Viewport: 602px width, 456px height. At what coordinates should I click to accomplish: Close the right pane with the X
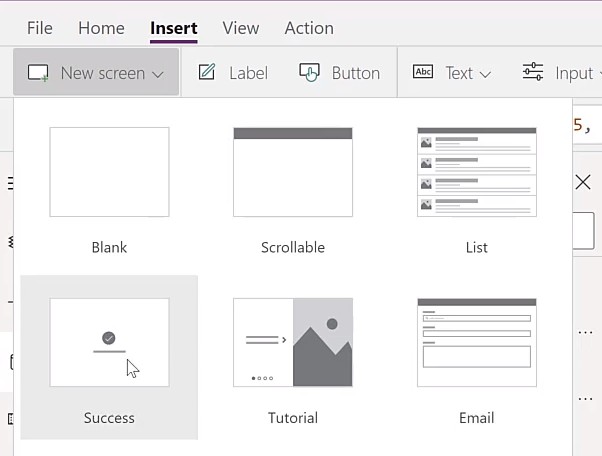[583, 182]
